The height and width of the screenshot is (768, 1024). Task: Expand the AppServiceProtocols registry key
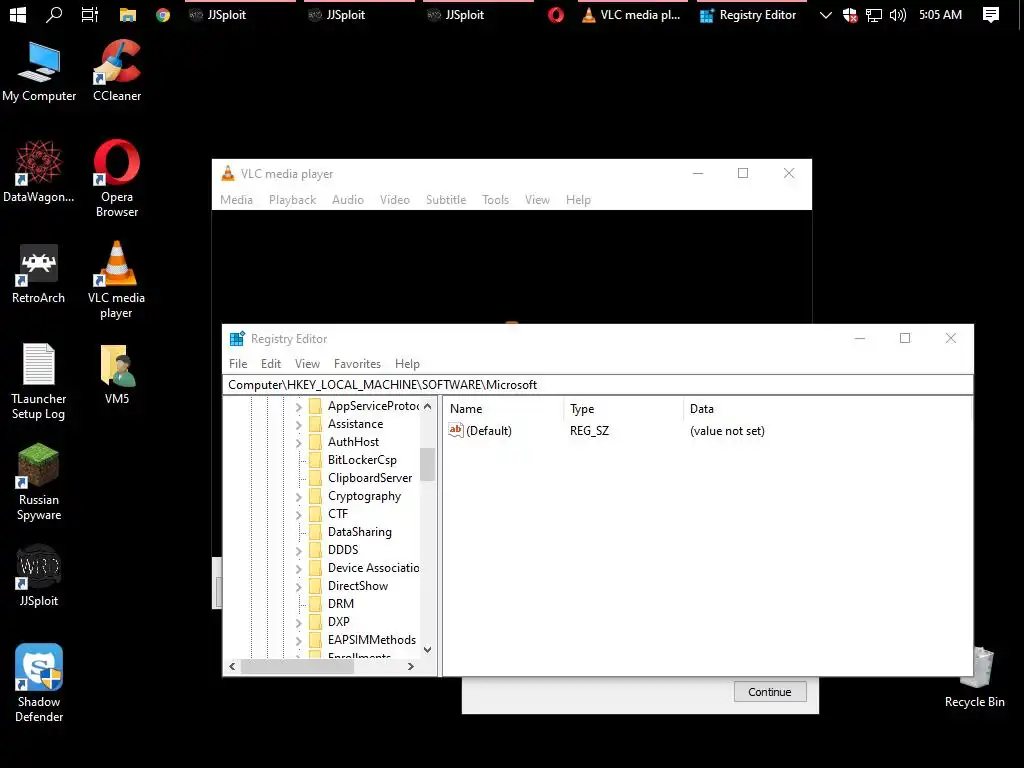click(x=298, y=407)
